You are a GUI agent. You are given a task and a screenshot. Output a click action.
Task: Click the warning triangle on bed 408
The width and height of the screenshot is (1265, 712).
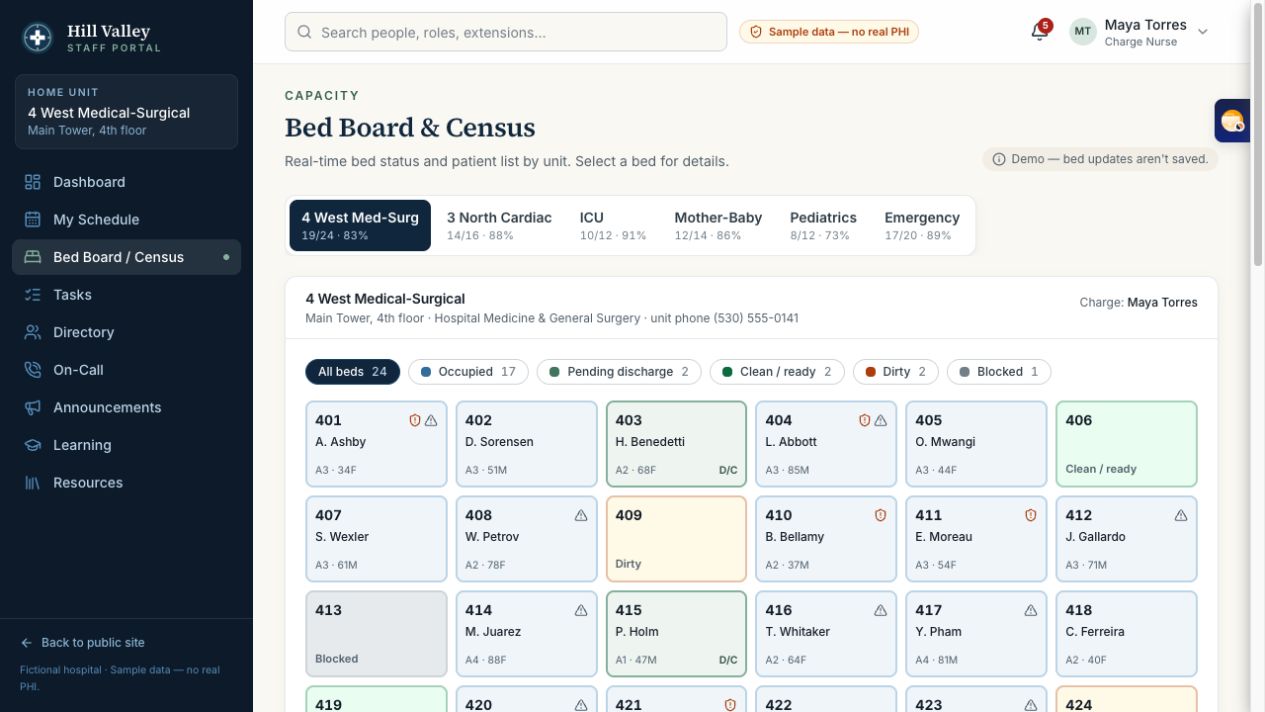tap(581, 515)
